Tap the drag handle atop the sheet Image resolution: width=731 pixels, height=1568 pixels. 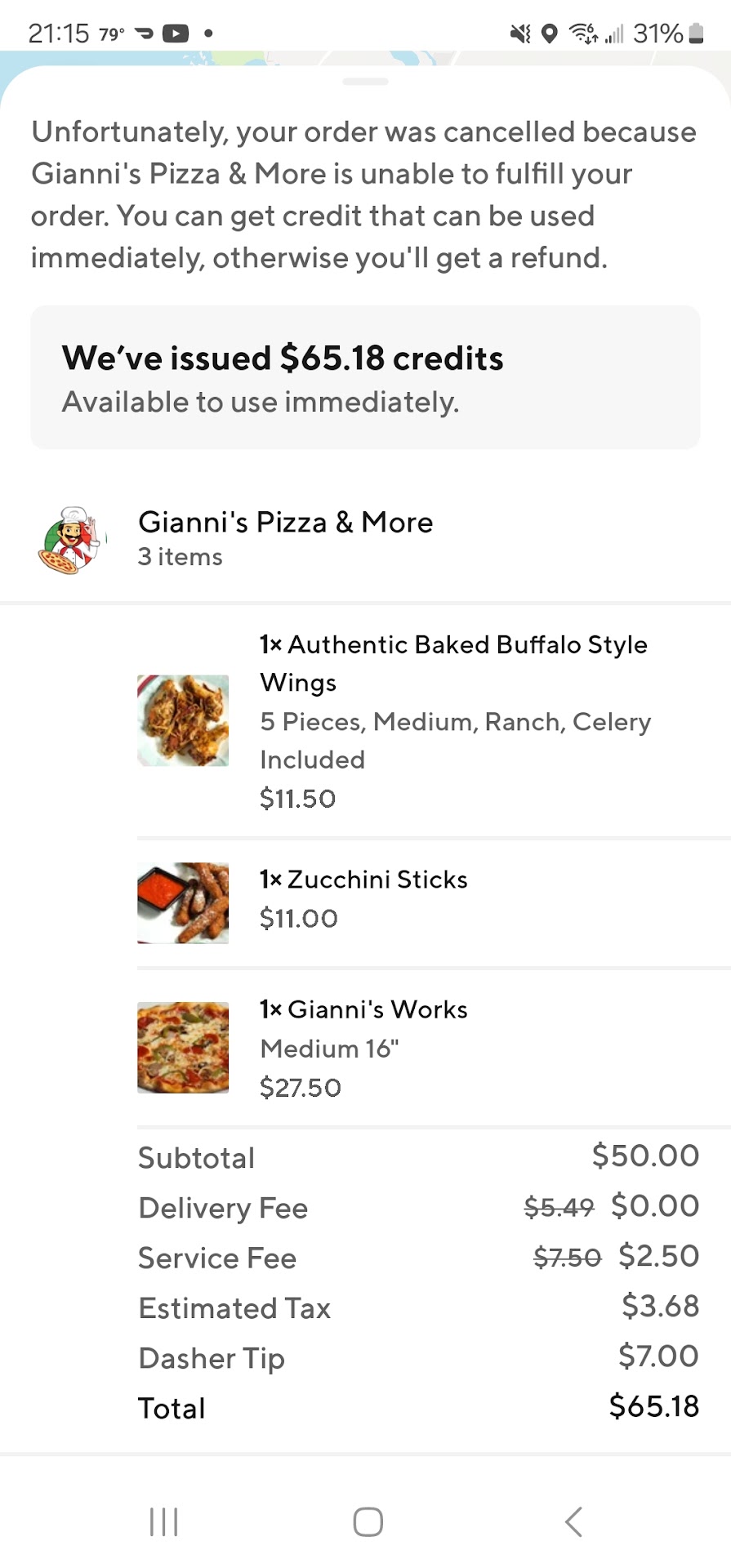[x=365, y=82]
